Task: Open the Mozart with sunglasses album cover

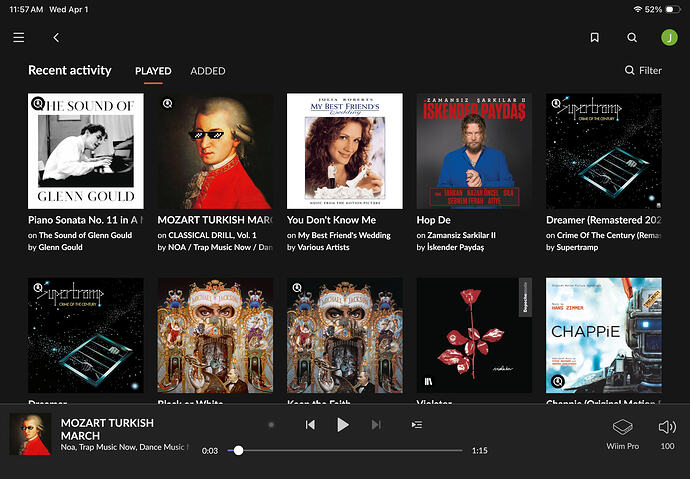Action: (215, 151)
